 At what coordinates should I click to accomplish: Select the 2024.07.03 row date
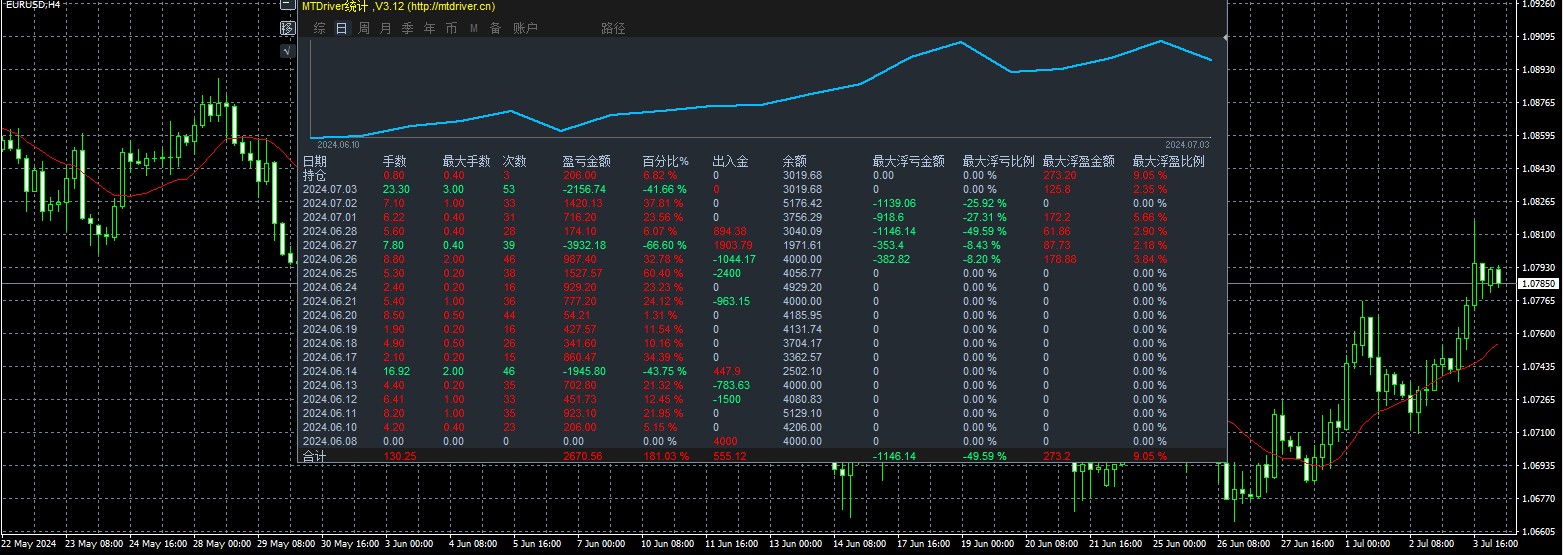pos(329,188)
